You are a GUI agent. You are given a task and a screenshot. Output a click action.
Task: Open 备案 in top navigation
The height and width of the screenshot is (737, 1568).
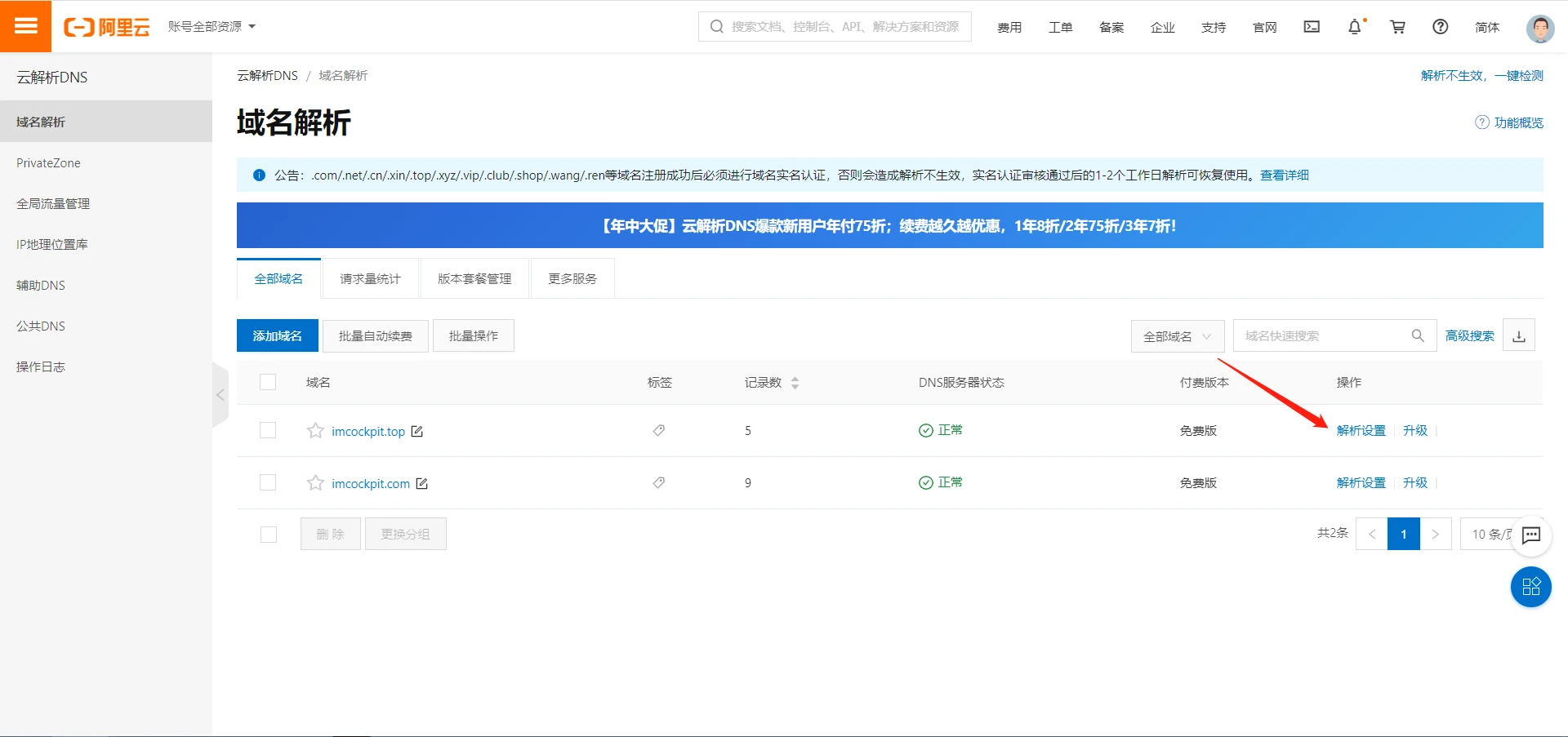pos(1111,27)
